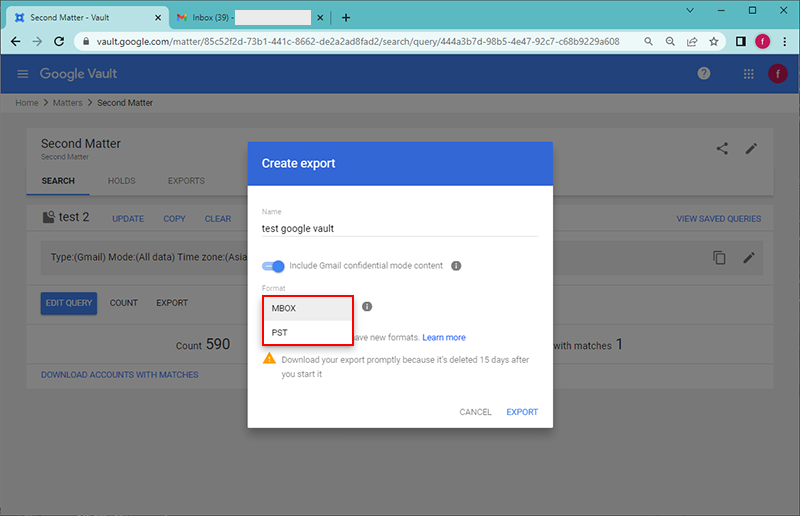Toggle Include Gmail confidential mode content
The width and height of the screenshot is (800, 516).
pyautogui.click(x=273, y=266)
